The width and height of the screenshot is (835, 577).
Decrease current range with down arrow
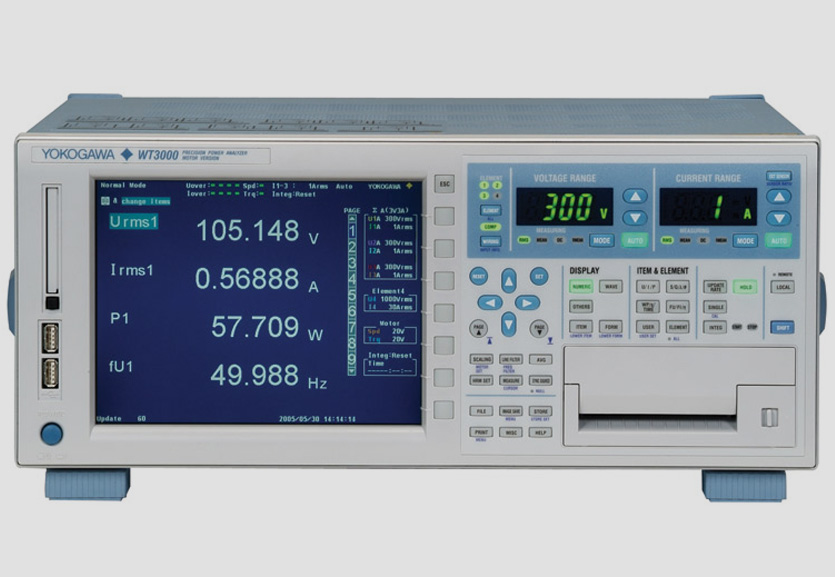[778, 218]
